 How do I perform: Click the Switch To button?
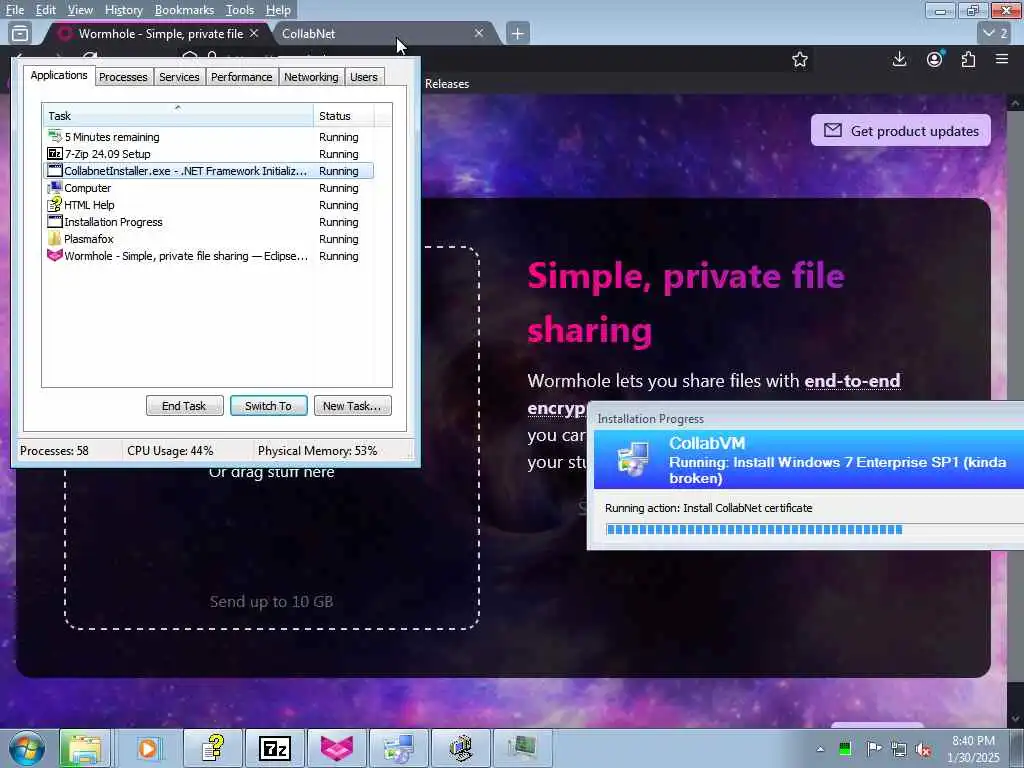268,406
